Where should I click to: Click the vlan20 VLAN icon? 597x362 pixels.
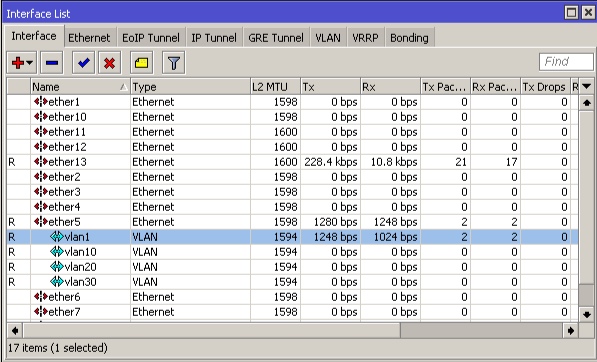tap(57, 267)
